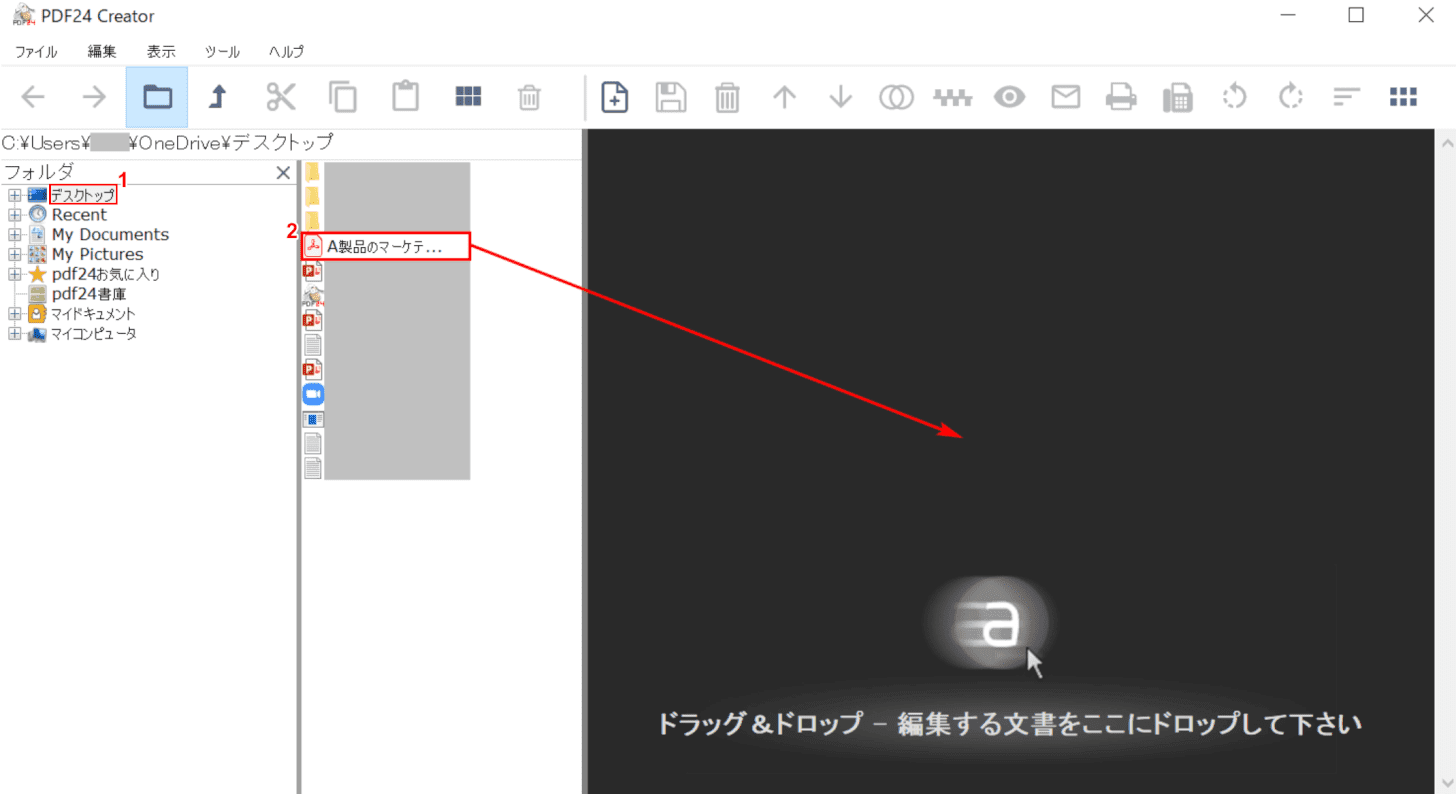Close the フォルダ panel

(283, 173)
